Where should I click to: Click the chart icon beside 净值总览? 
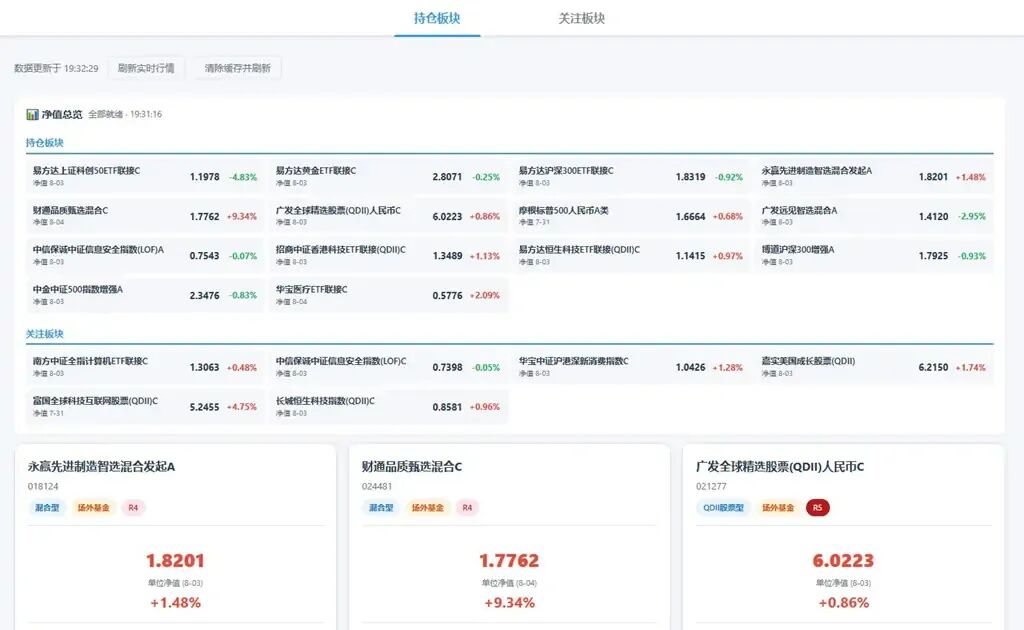click(x=32, y=114)
